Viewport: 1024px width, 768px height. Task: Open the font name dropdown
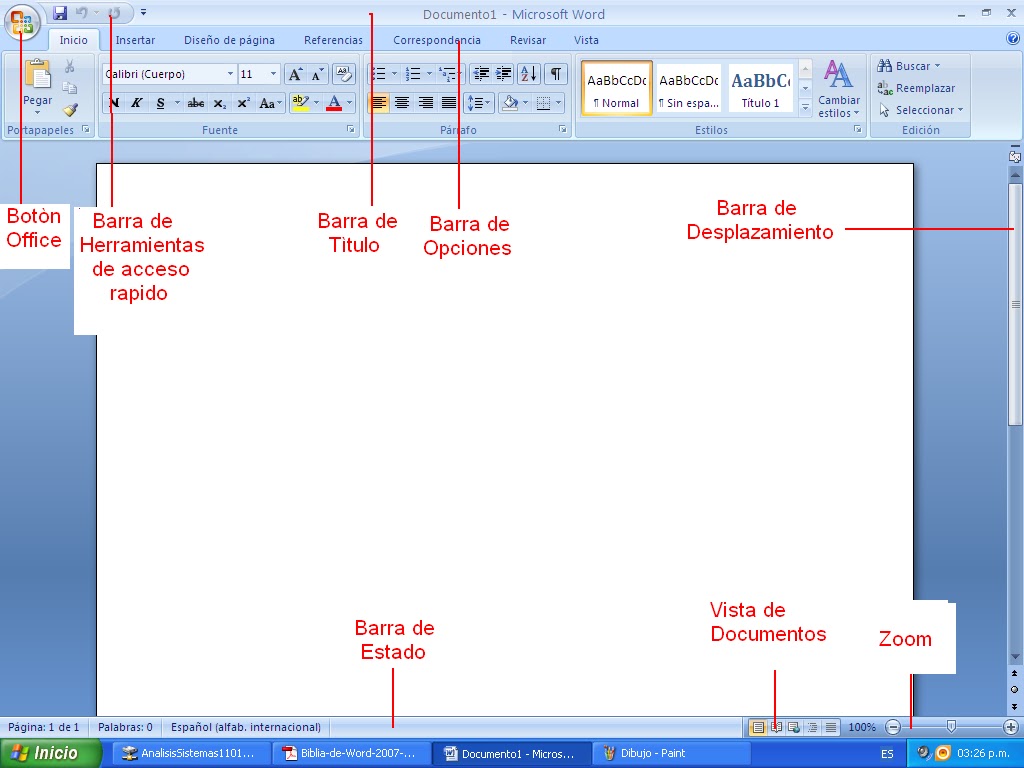pos(230,73)
